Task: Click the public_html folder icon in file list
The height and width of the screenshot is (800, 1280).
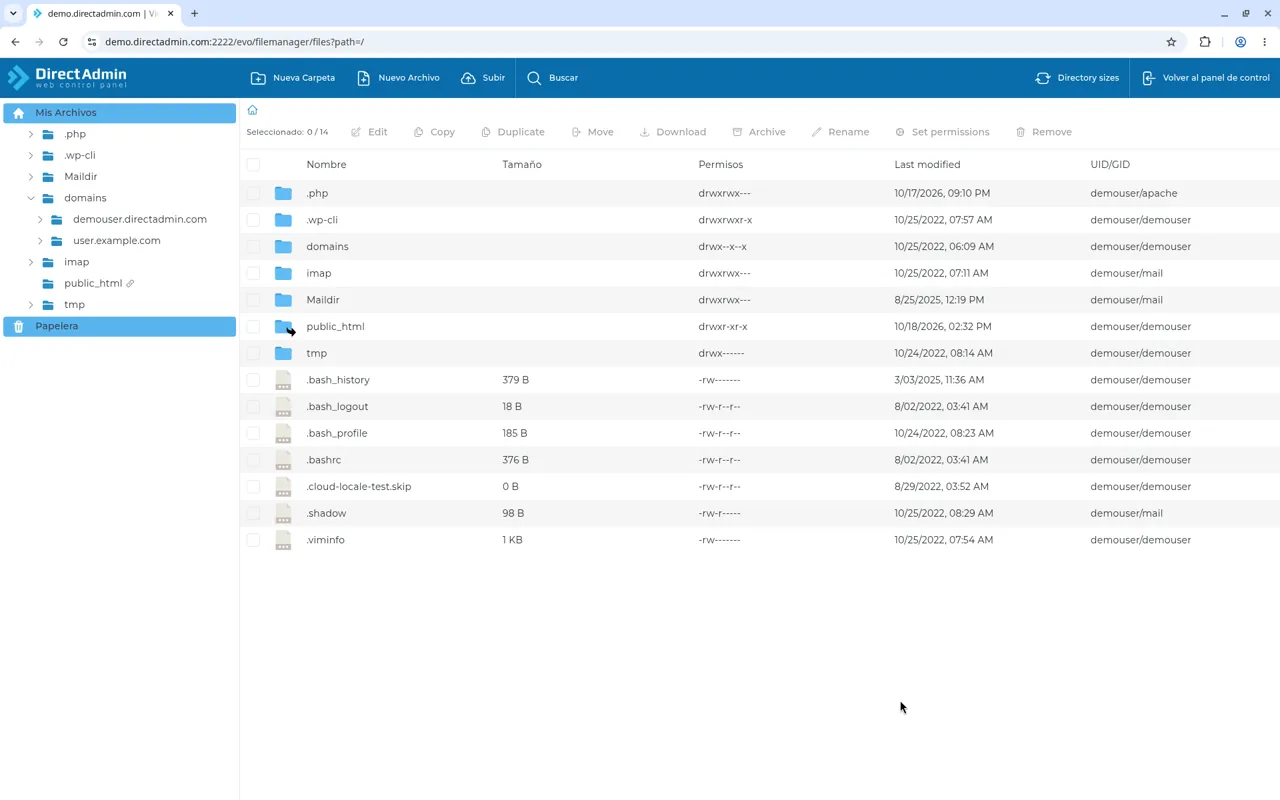Action: pyautogui.click(x=284, y=327)
